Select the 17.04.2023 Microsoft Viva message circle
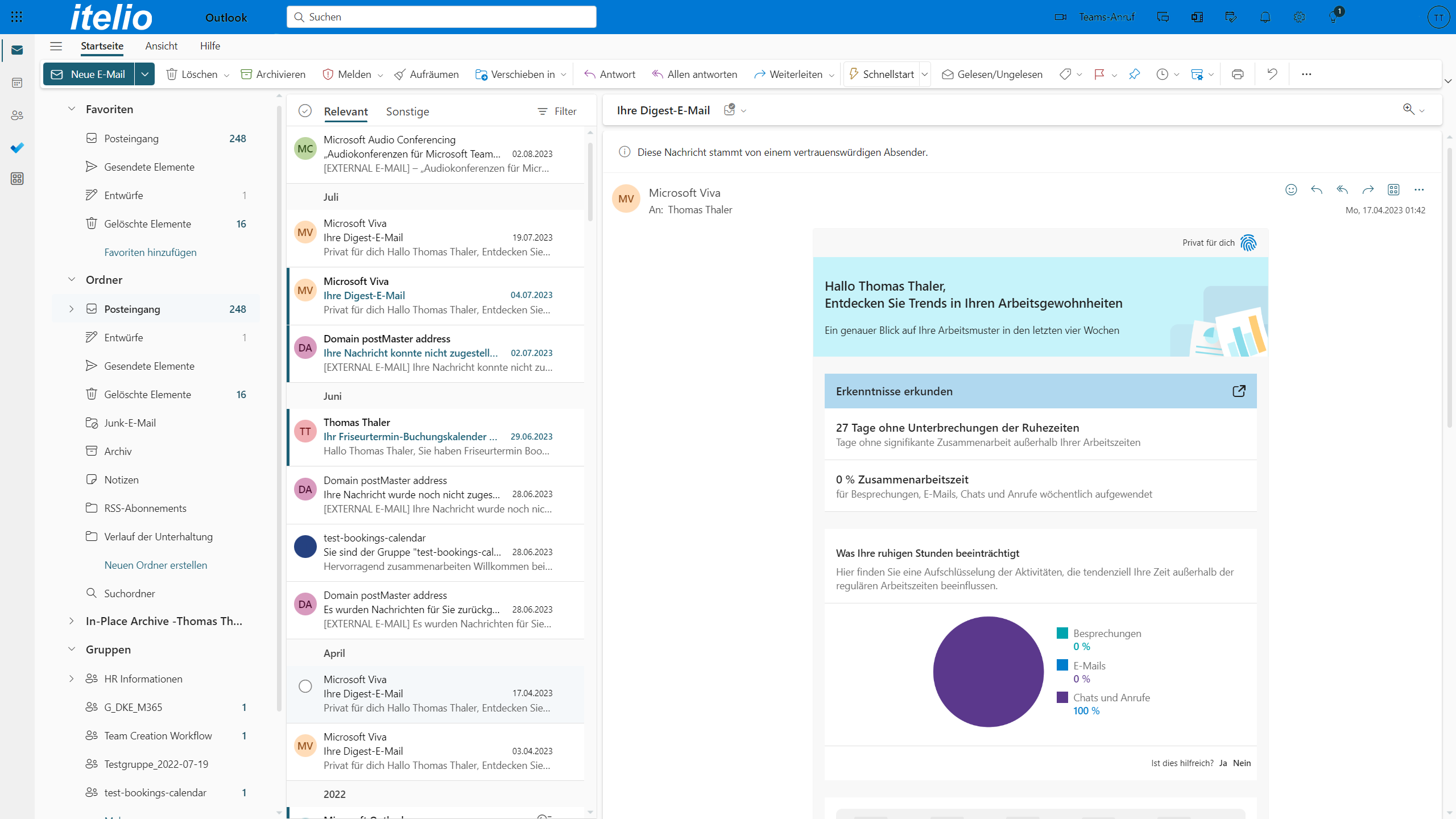 coord(305,686)
